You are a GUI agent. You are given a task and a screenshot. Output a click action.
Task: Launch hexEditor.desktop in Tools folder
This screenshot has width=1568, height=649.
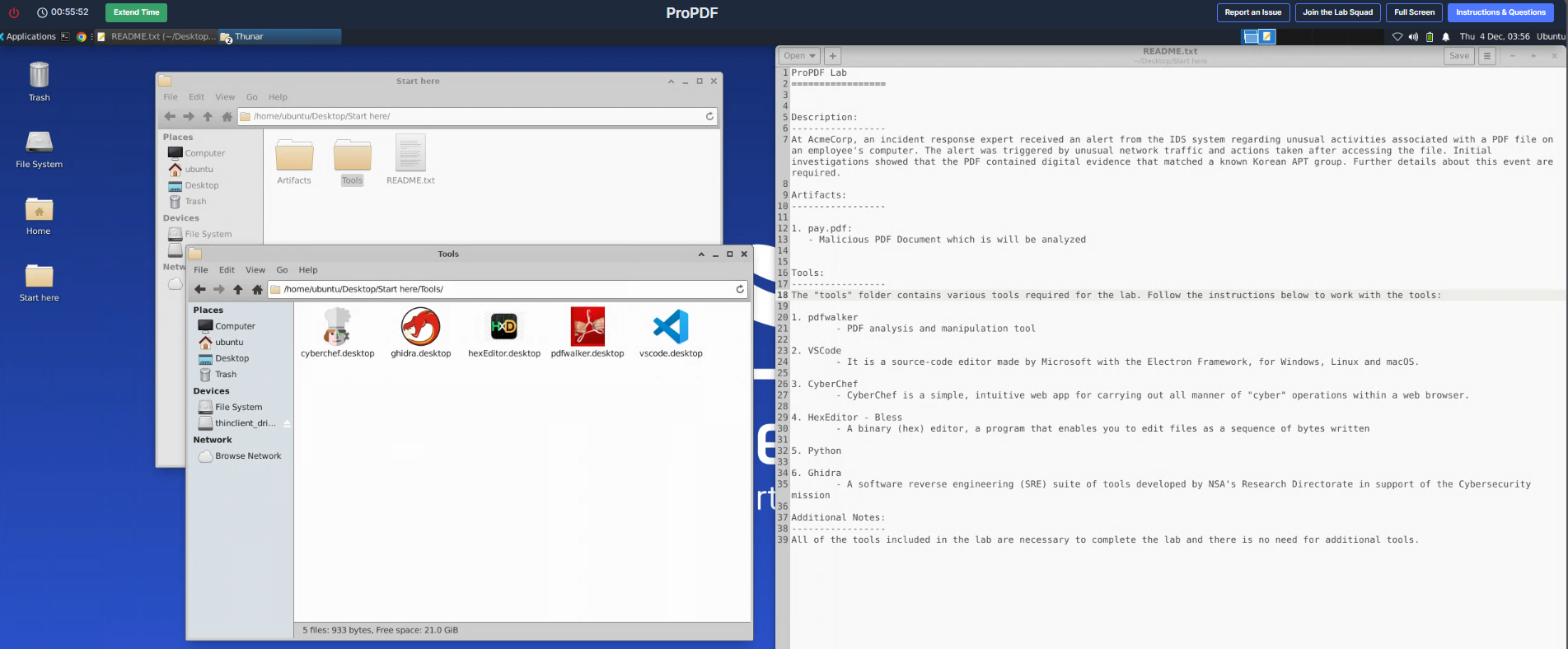(x=503, y=328)
